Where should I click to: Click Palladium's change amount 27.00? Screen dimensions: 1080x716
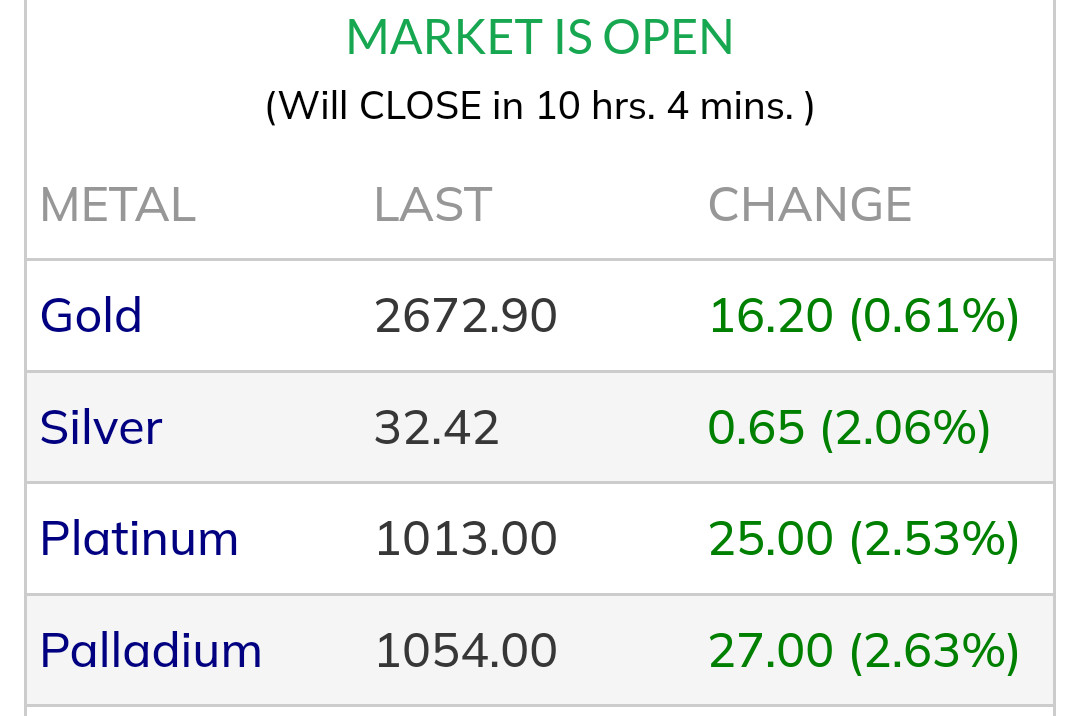[x=770, y=651]
